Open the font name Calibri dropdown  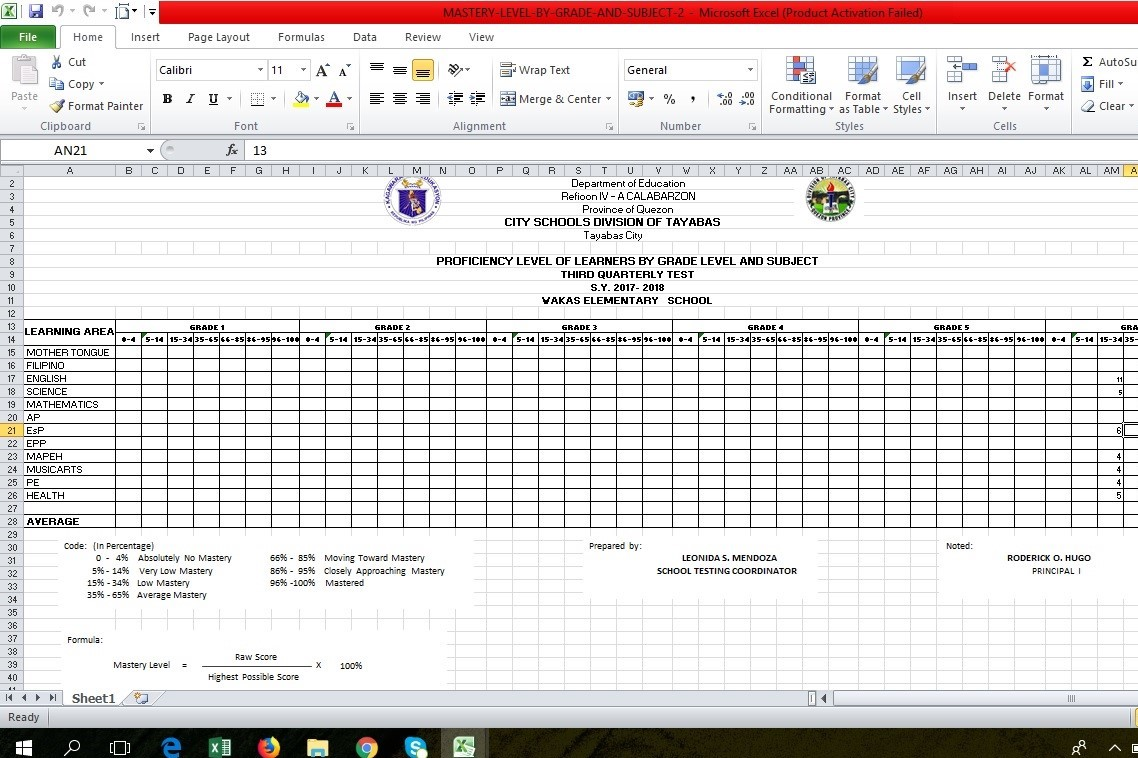coord(260,70)
